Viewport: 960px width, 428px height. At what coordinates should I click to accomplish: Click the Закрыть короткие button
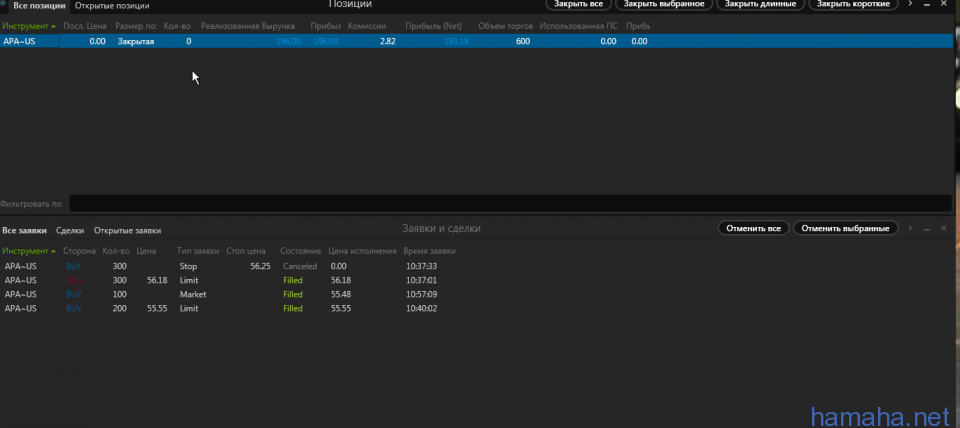pyautogui.click(x=853, y=4)
